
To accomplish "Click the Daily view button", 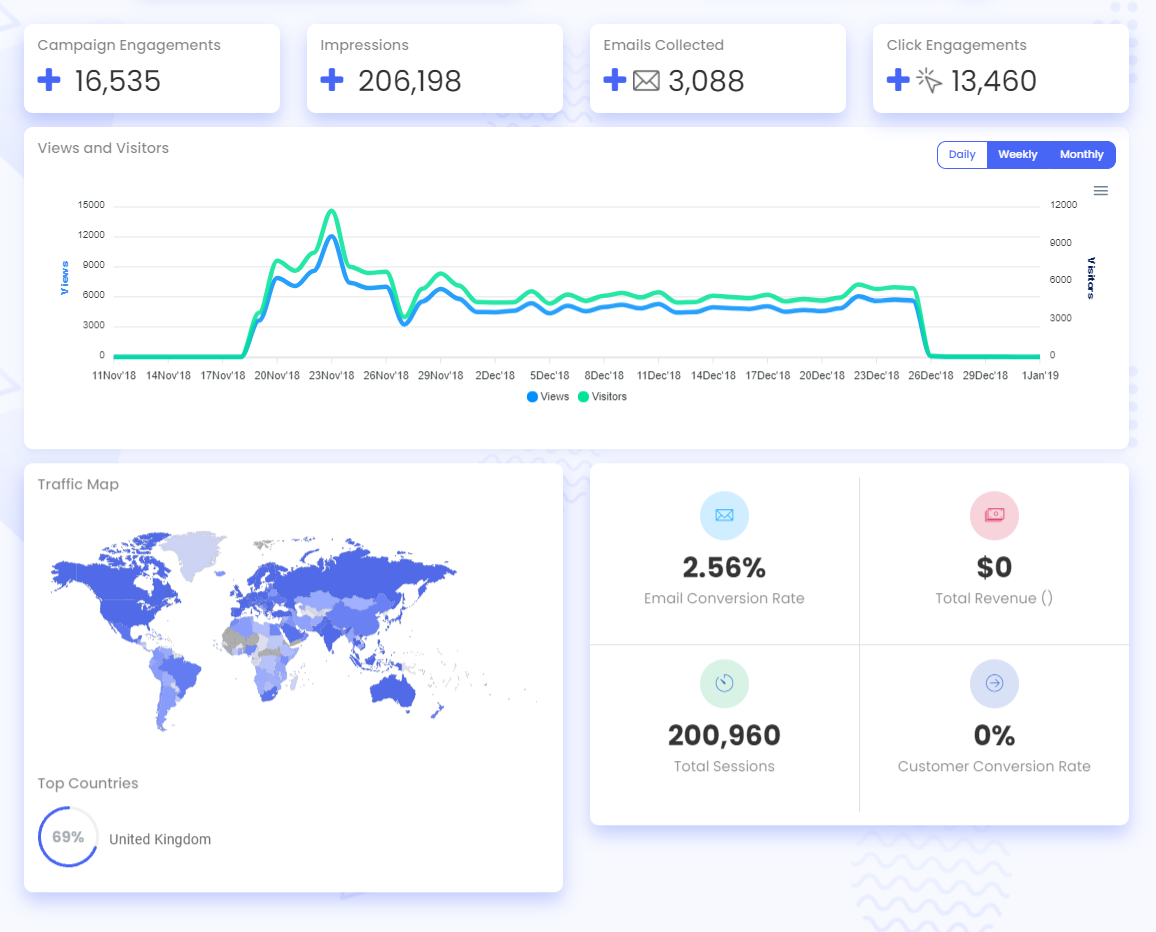I will [962, 154].
